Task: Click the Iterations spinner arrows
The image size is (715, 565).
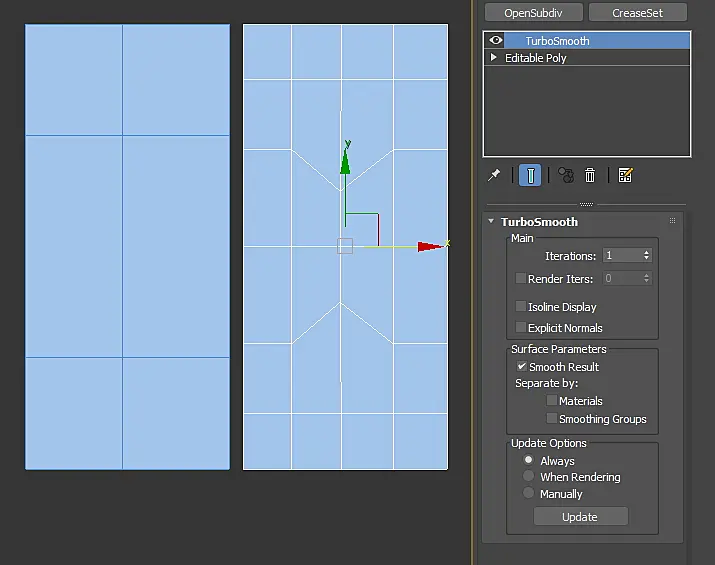Action: 647,255
